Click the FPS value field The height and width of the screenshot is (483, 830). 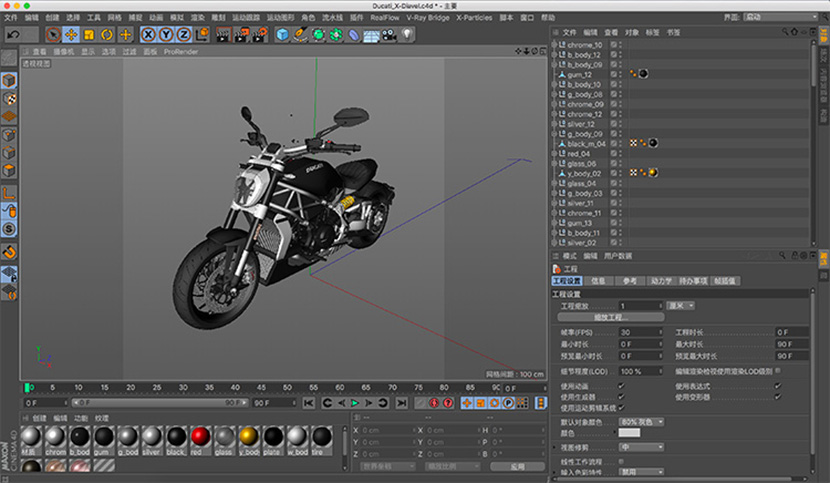click(x=641, y=332)
